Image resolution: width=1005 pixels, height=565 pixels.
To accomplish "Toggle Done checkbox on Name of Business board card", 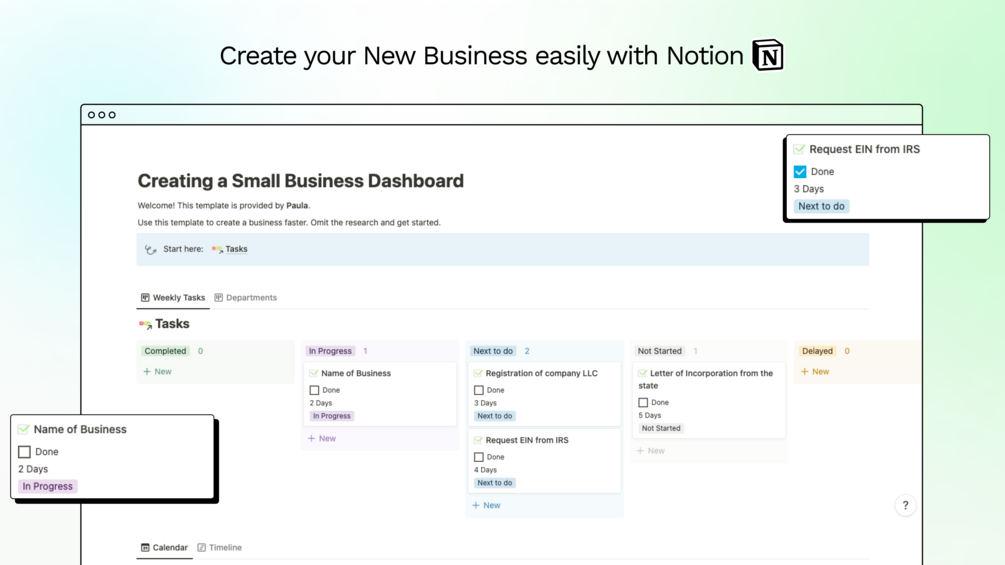I will (x=314, y=390).
